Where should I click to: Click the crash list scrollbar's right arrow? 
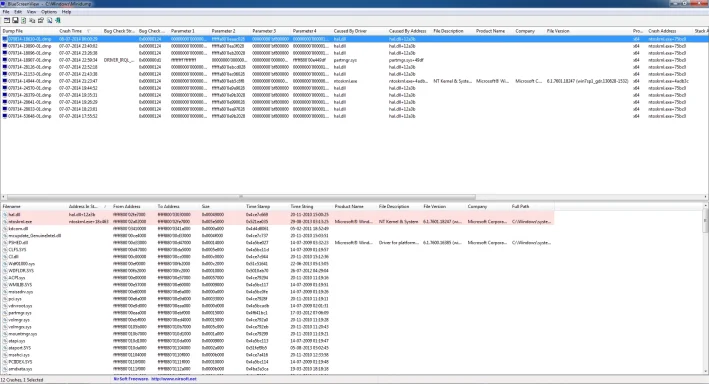[706, 197]
